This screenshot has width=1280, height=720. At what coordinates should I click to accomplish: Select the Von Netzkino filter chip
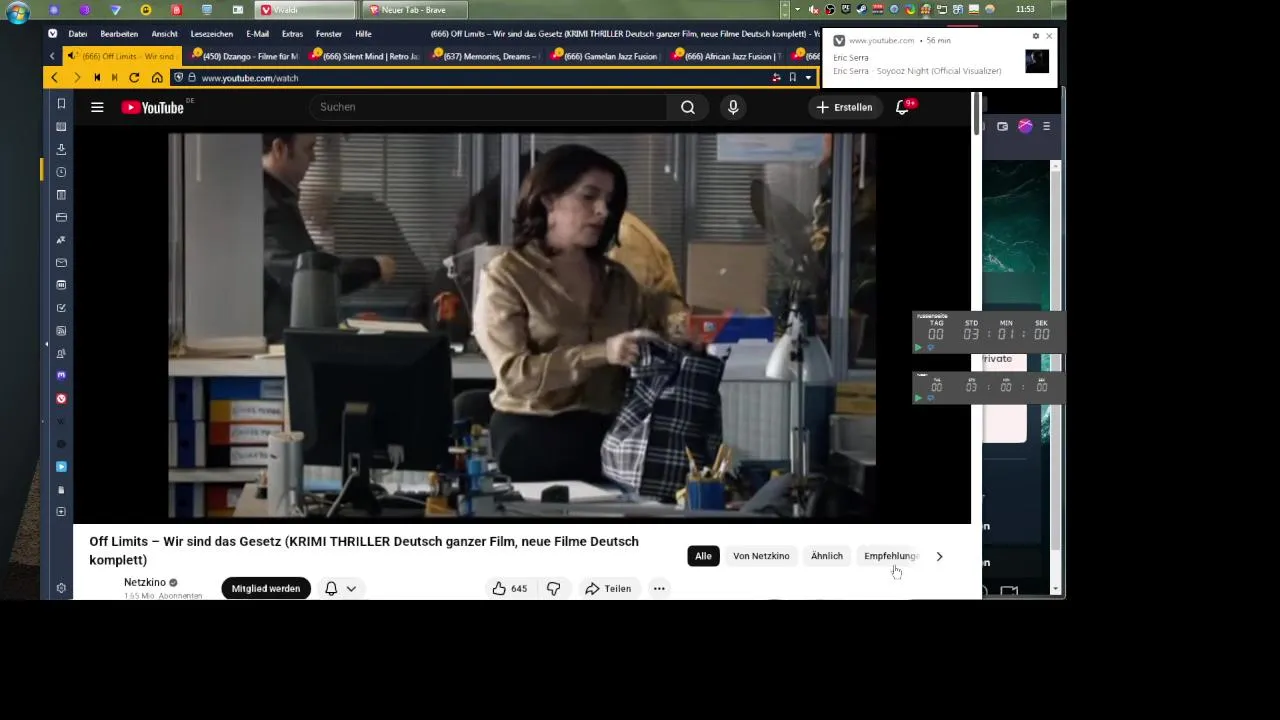pos(761,556)
